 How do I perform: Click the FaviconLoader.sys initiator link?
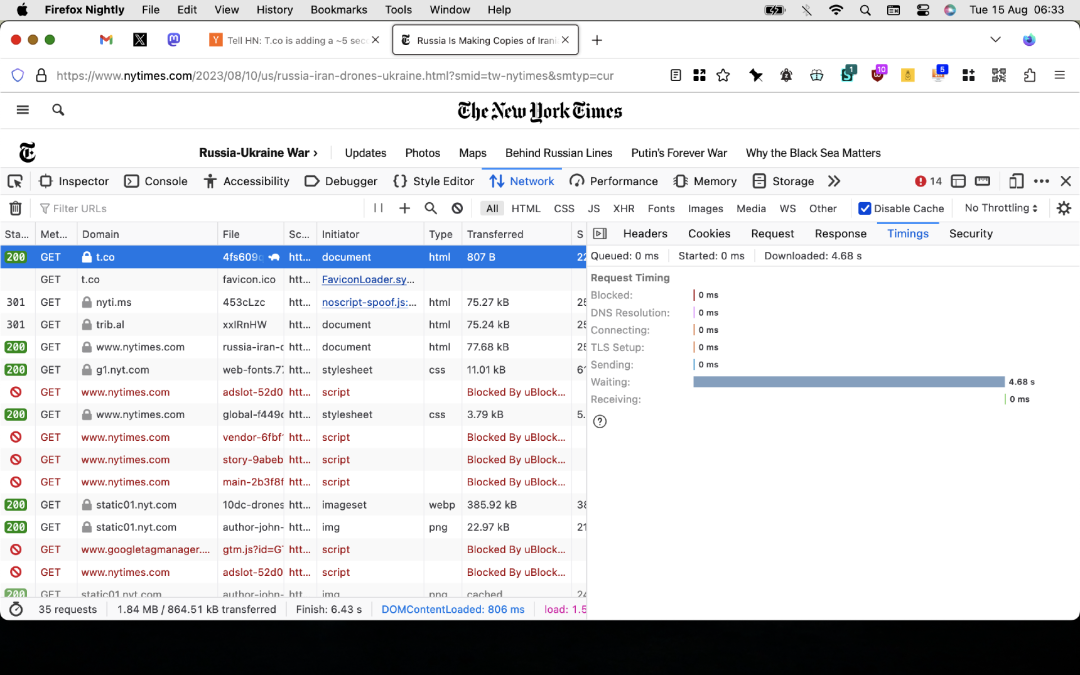[368, 280]
